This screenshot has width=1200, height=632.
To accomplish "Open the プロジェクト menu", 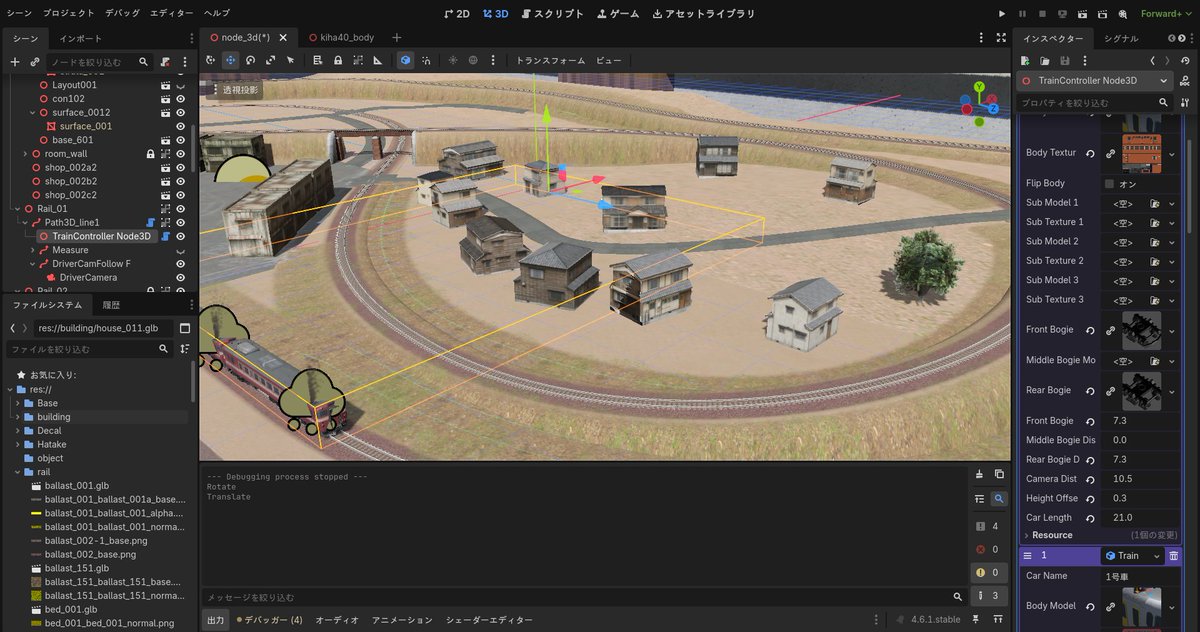I will click(69, 14).
